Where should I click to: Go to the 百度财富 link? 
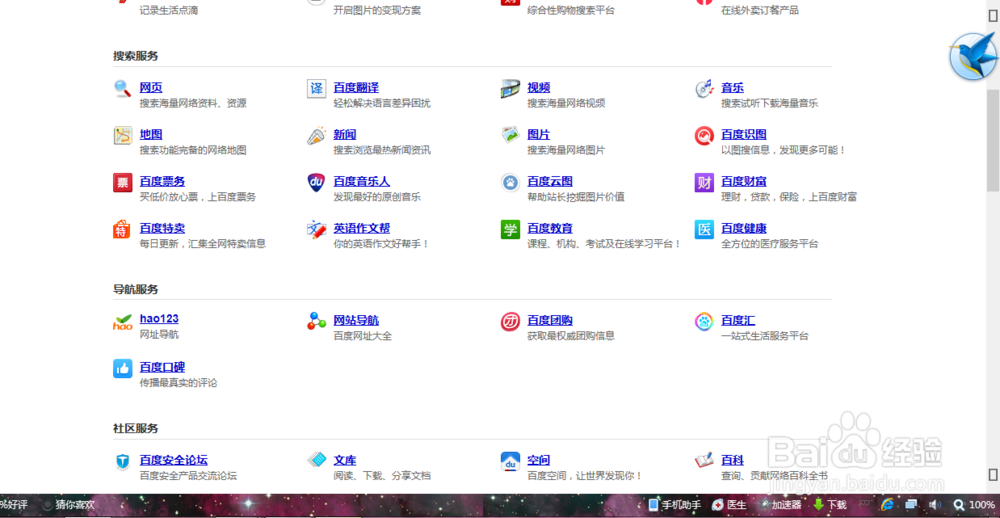point(744,182)
